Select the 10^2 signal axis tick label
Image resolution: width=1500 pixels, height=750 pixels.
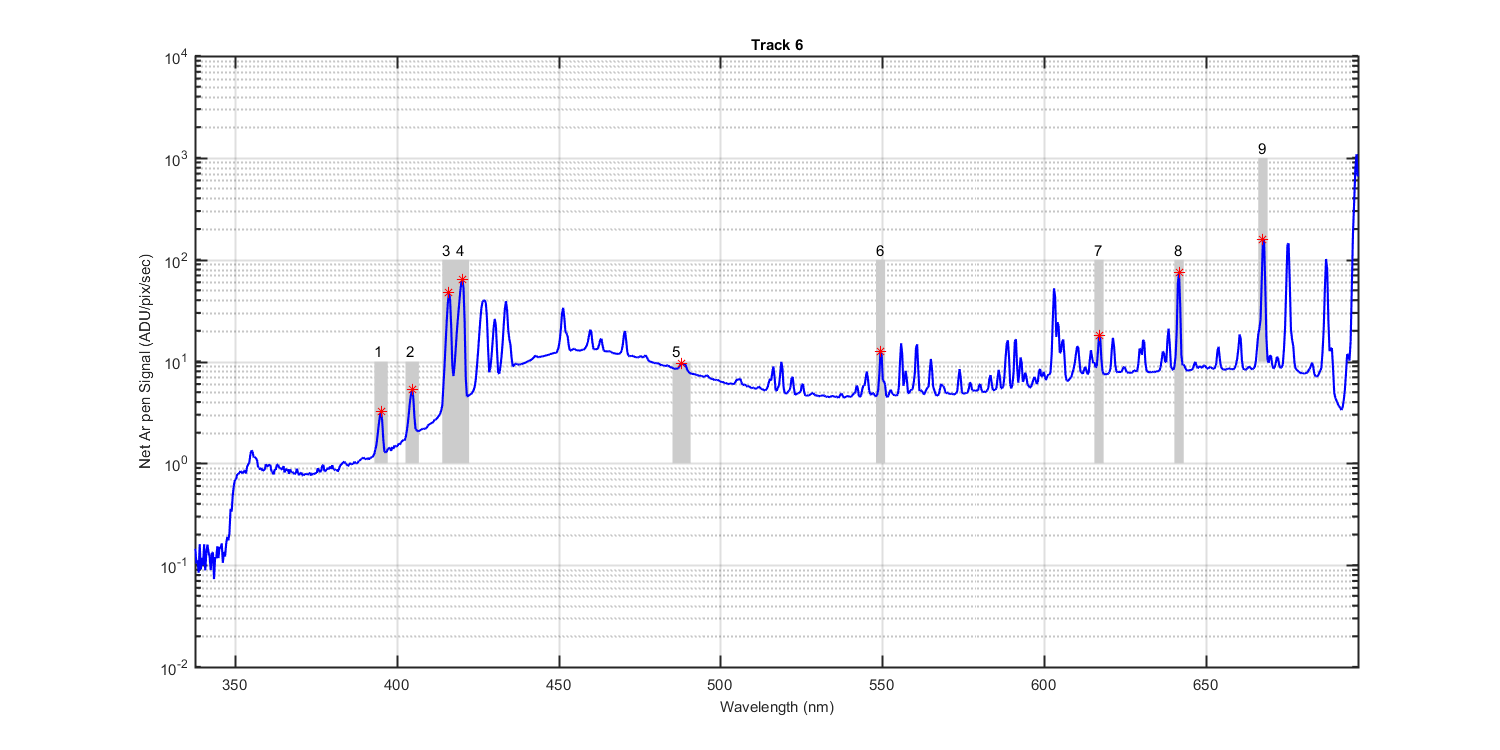tap(178, 260)
